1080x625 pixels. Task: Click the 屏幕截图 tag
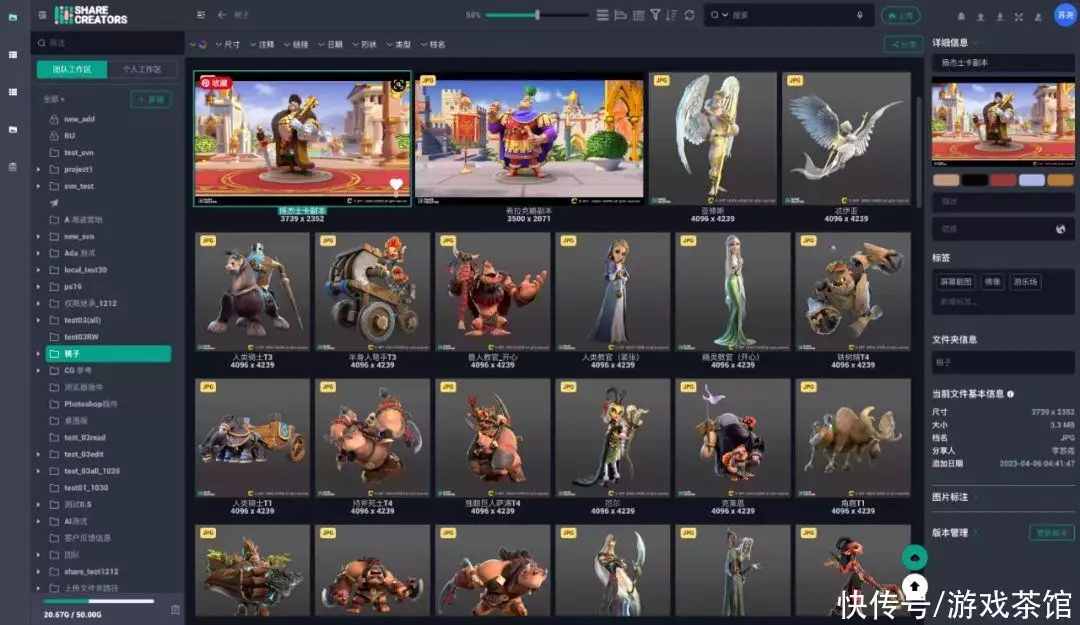956,282
